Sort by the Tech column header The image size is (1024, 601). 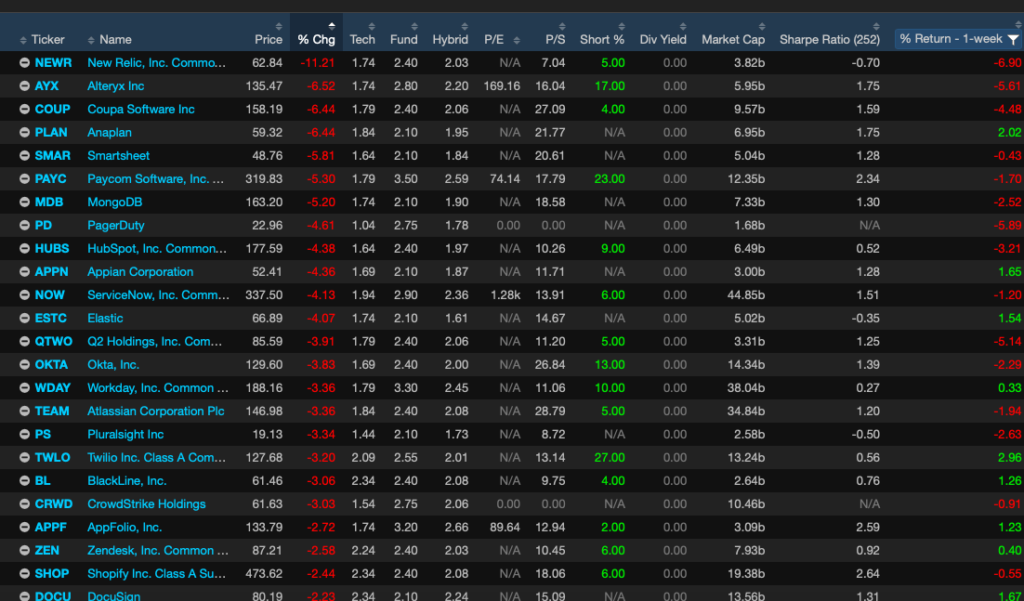click(362, 40)
